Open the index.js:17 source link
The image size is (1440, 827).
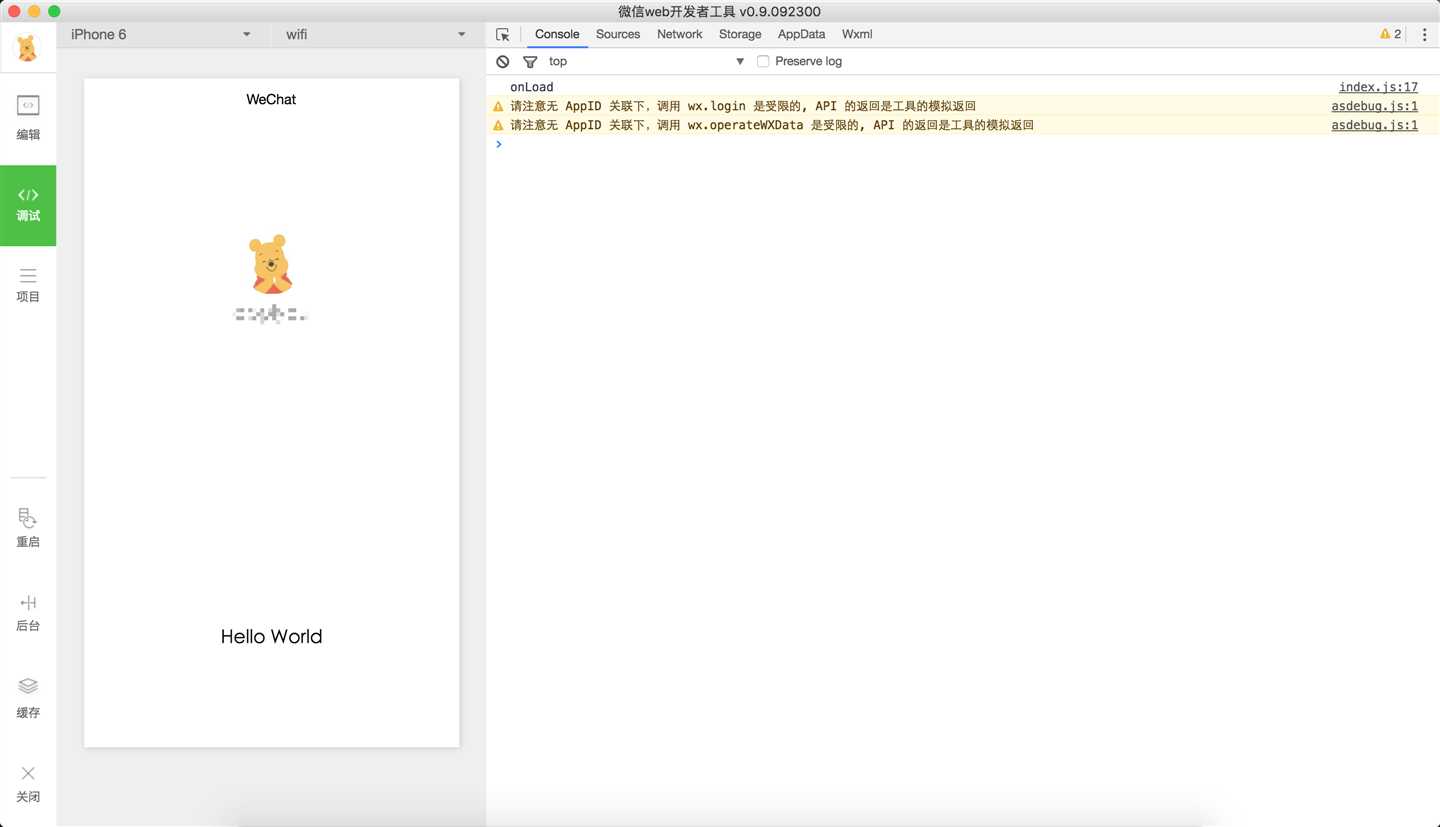tap(1378, 87)
